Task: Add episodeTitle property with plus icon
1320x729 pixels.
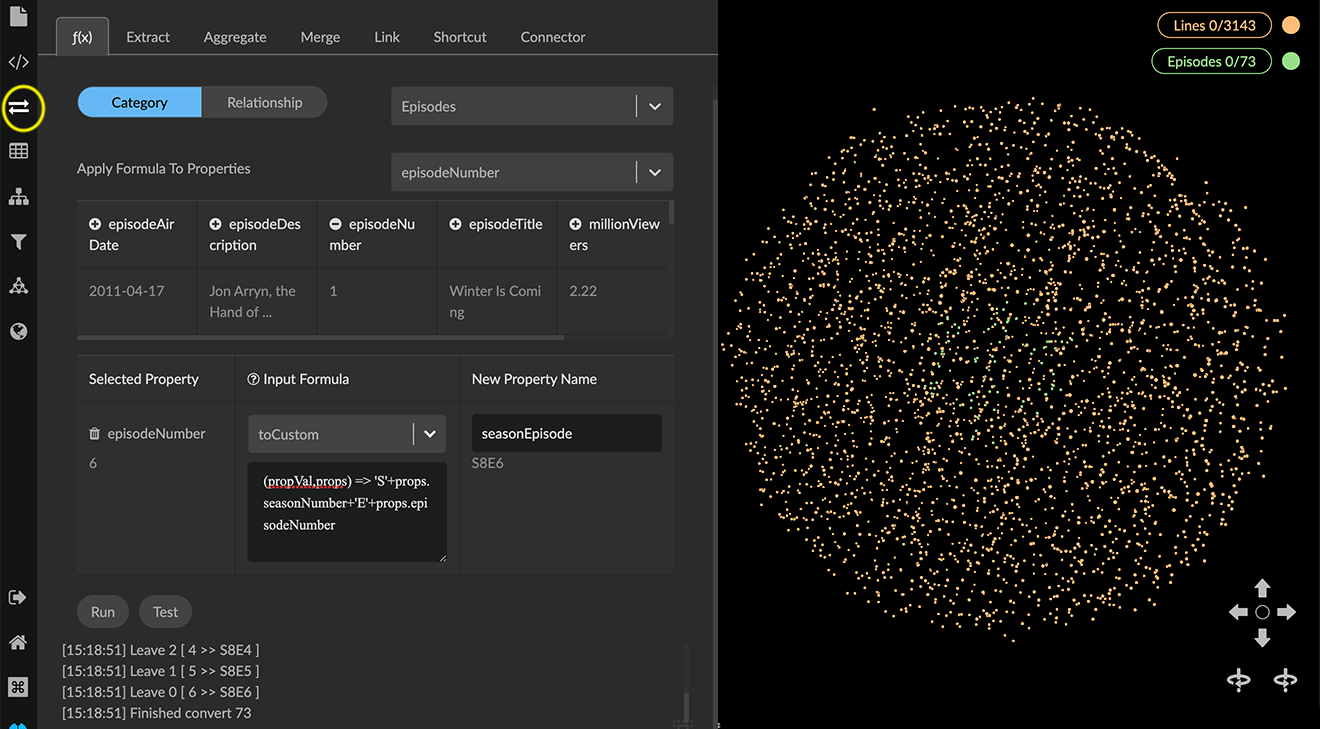Action: coord(455,224)
